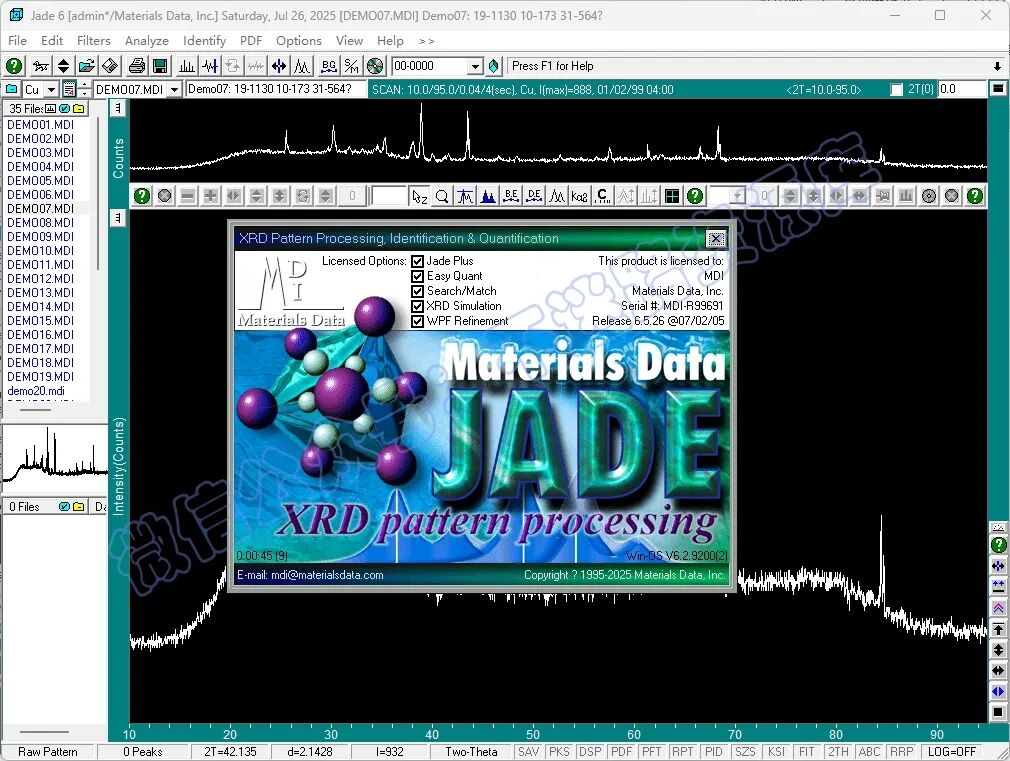Toggle Raw Pattern display in status bar
Viewport: 1010px width, 761px height.
pos(48,751)
